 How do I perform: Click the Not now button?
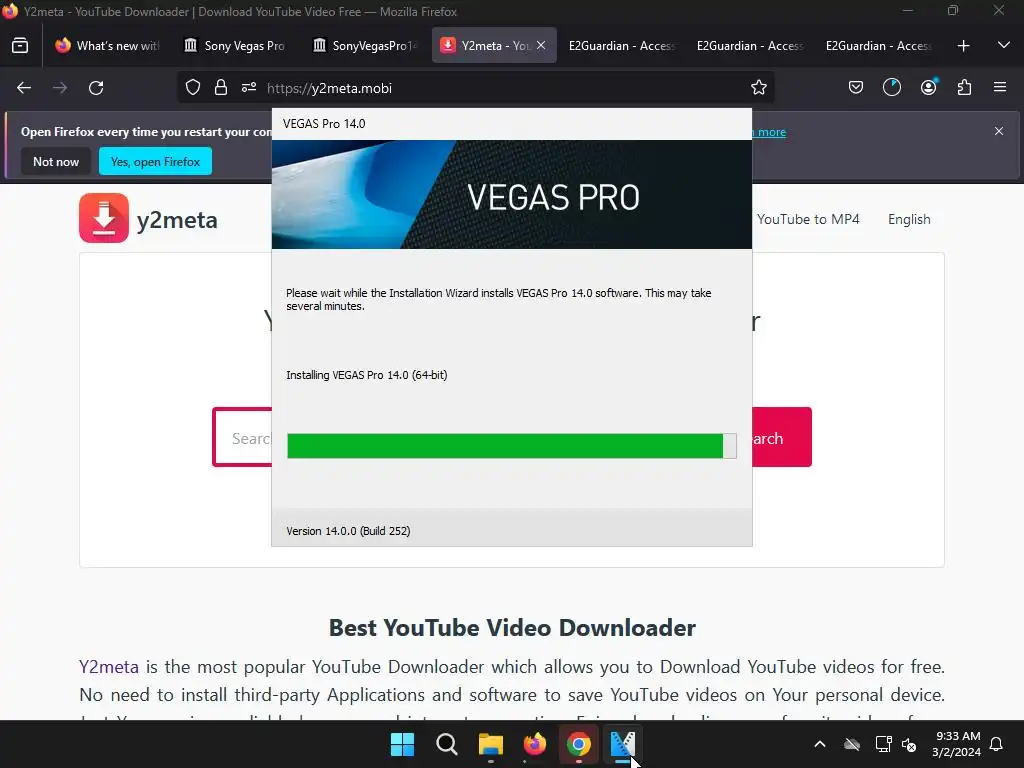pyautogui.click(x=56, y=161)
